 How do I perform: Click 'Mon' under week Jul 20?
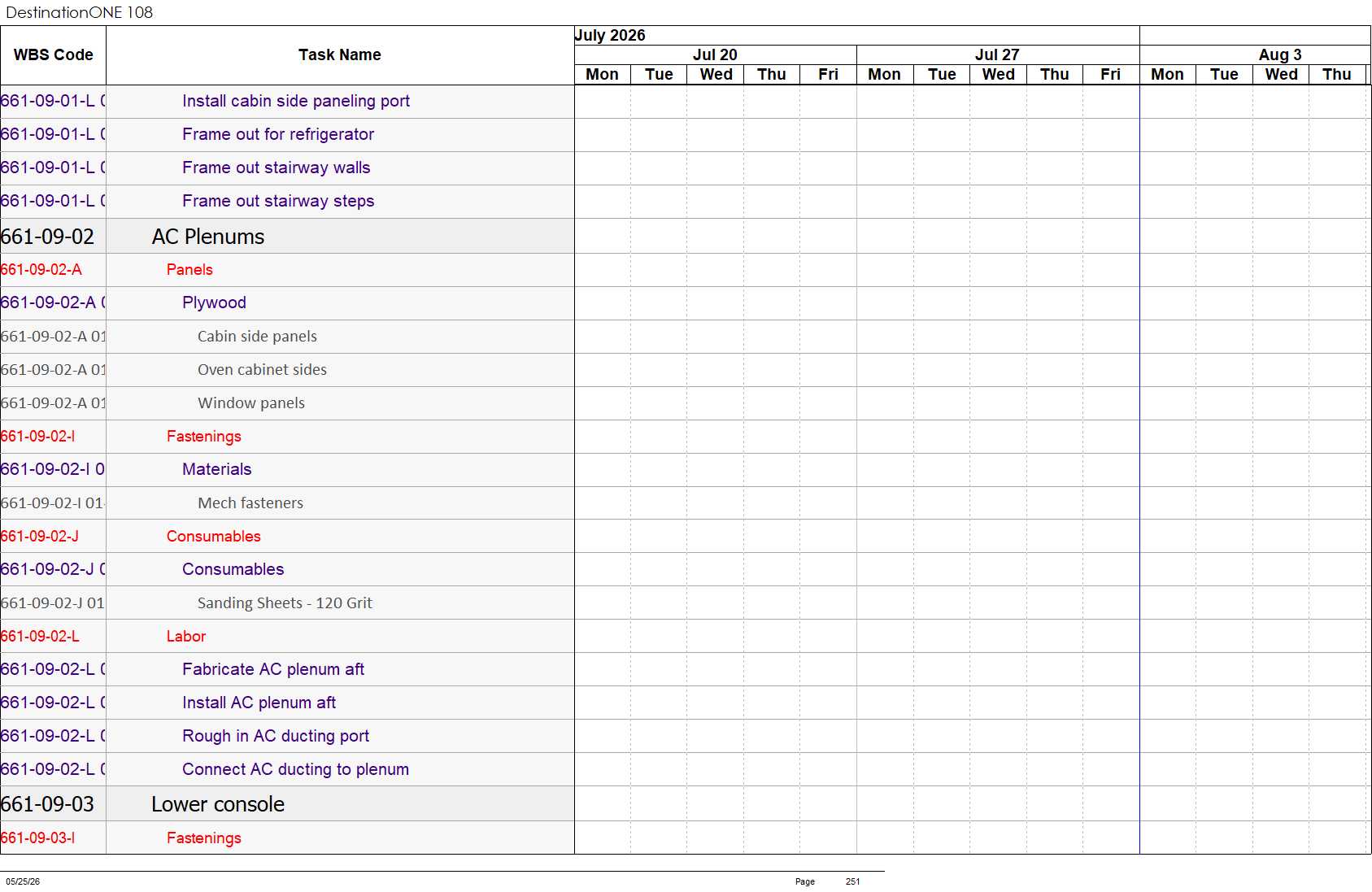[602, 75]
